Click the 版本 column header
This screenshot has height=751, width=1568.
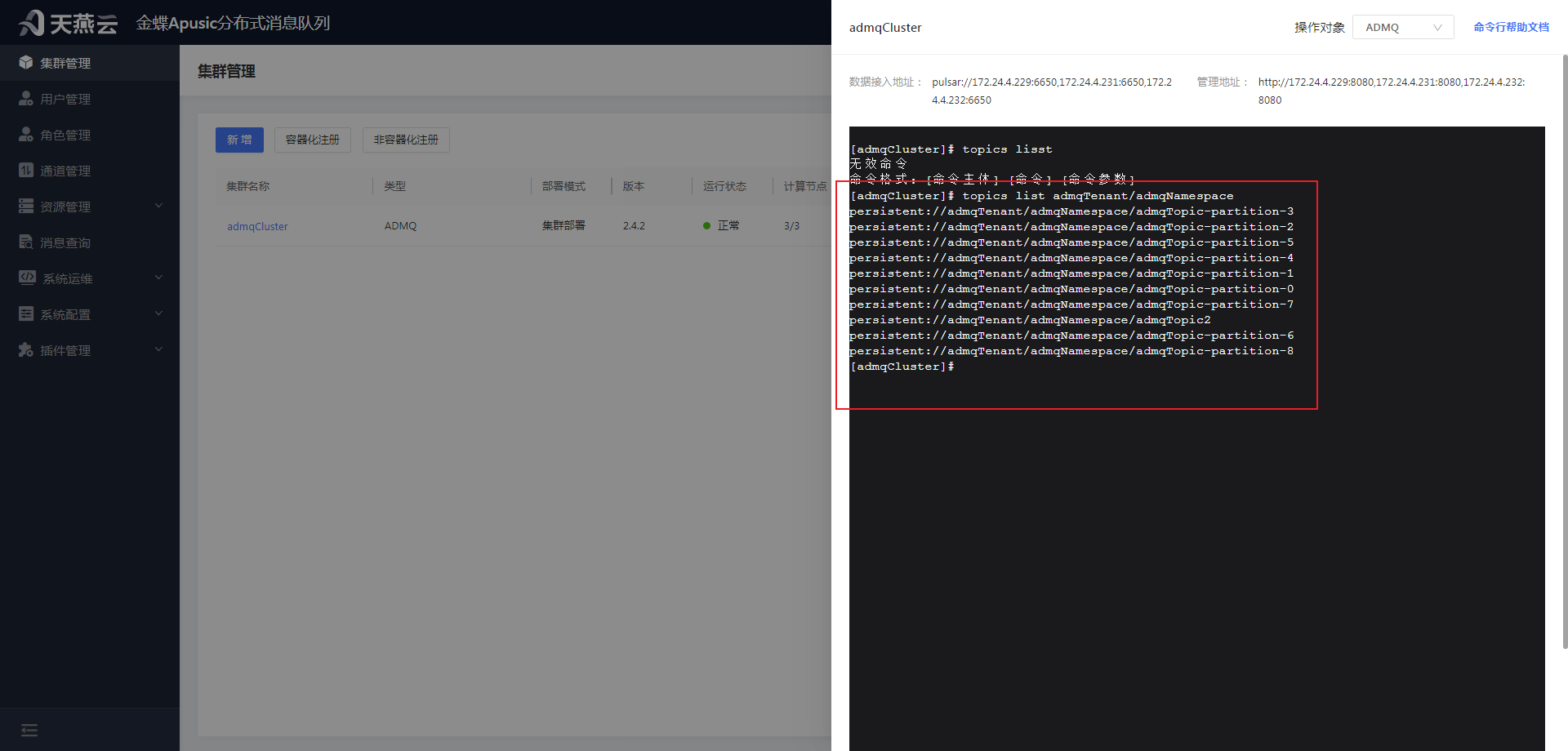(x=634, y=186)
